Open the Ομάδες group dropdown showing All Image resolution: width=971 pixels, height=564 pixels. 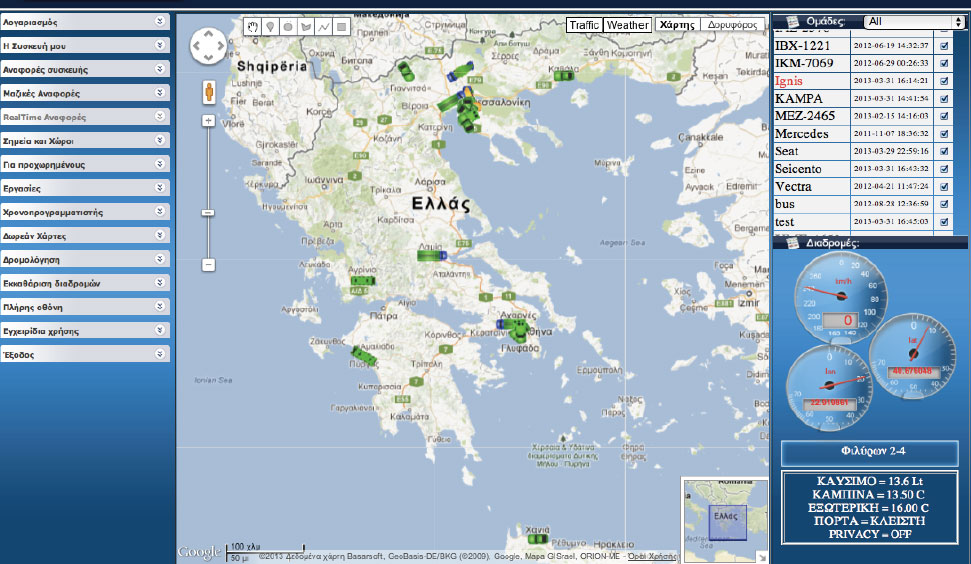pos(915,21)
